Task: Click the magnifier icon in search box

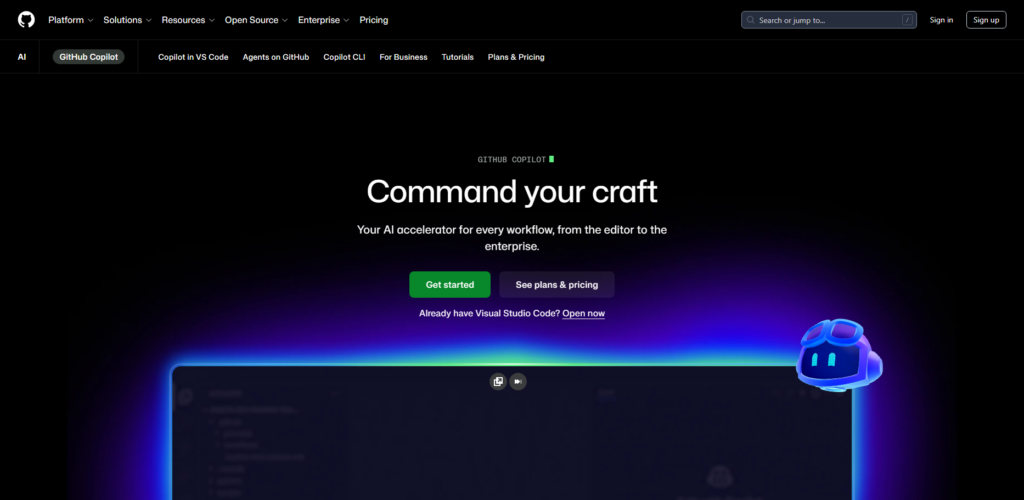Action: pos(751,20)
